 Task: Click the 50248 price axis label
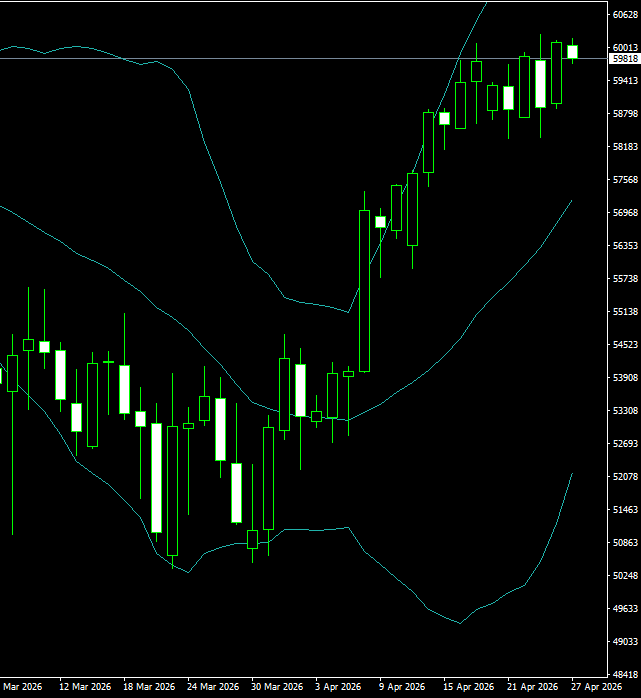626,575
